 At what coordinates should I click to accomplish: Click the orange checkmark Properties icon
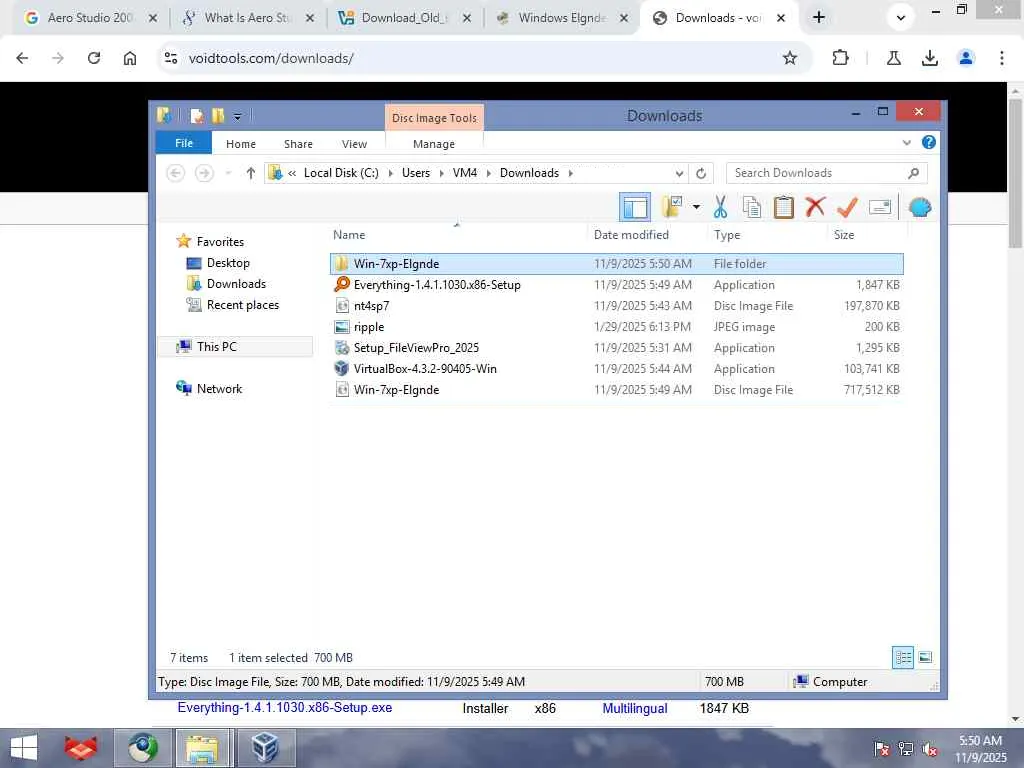[847, 207]
